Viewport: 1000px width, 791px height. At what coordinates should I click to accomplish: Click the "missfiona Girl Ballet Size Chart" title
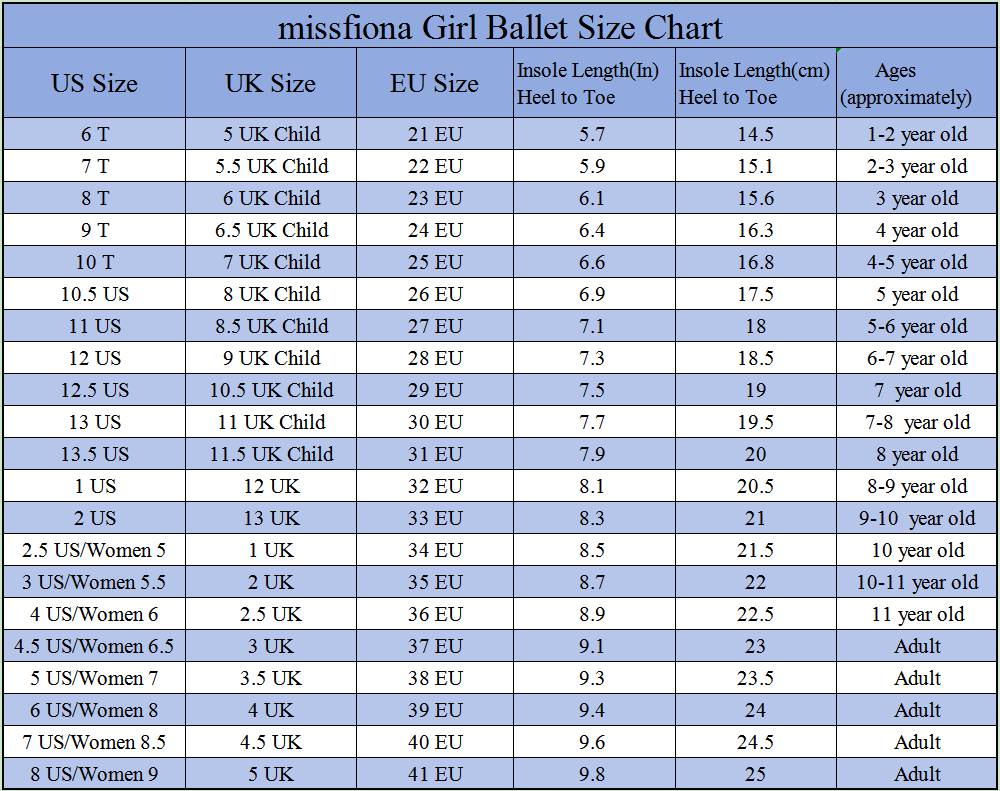pyautogui.click(x=500, y=26)
